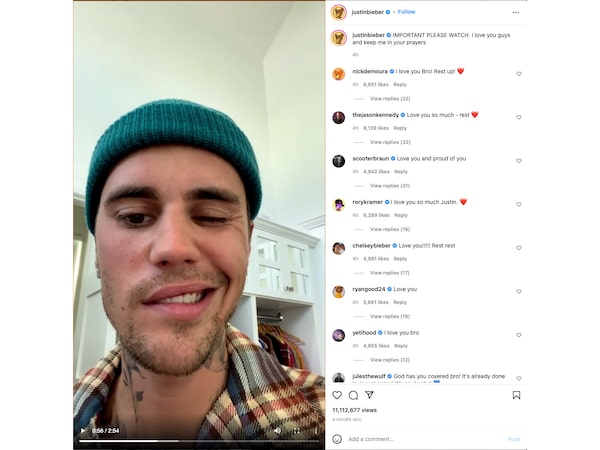The image size is (600, 450).
Task: Show the replies under rorykramer's comment
Action: (390, 229)
